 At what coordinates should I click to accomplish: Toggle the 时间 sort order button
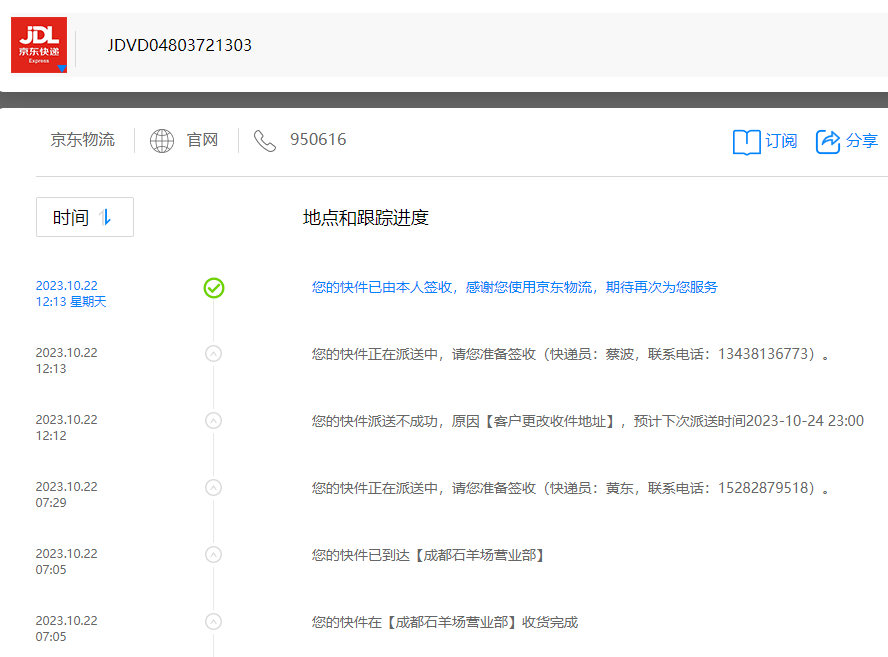(85, 217)
